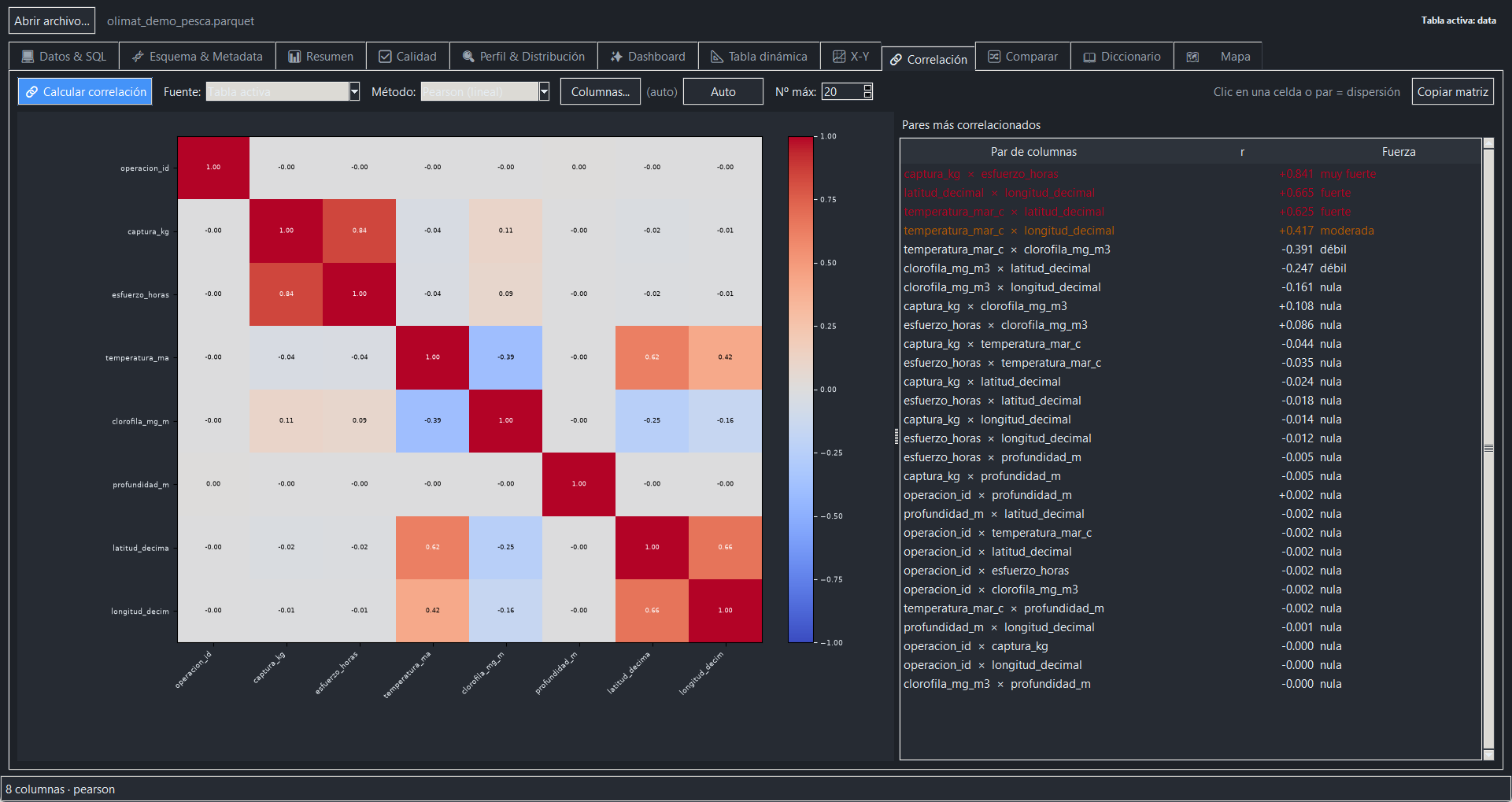Click the pairs table vertical scrollbar
1512x802 pixels.
(x=1488, y=449)
